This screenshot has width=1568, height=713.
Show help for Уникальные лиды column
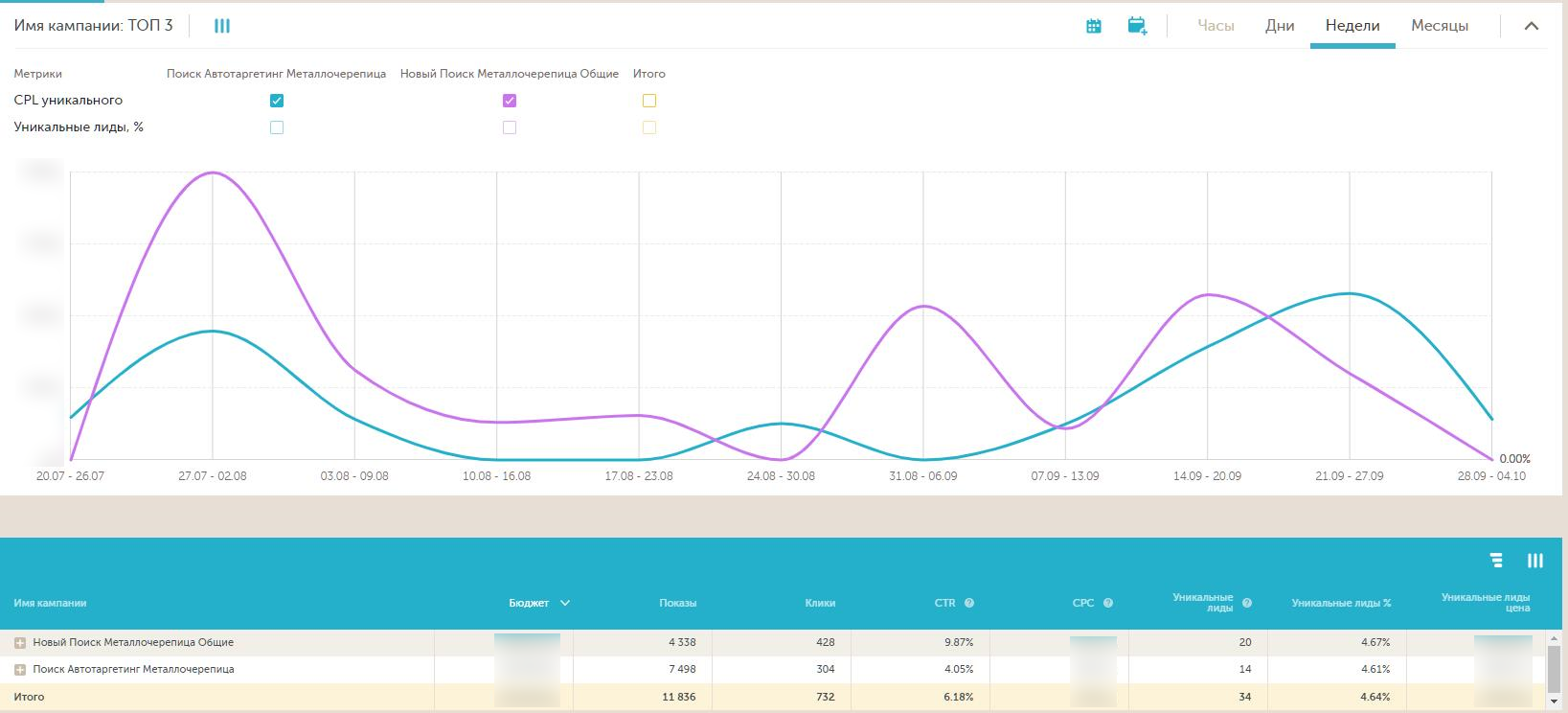click(x=1247, y=603)
